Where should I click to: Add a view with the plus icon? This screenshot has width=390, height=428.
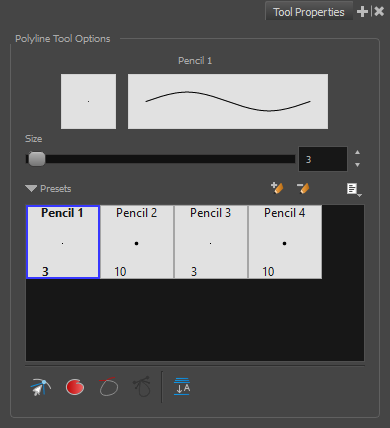(362, 12)
